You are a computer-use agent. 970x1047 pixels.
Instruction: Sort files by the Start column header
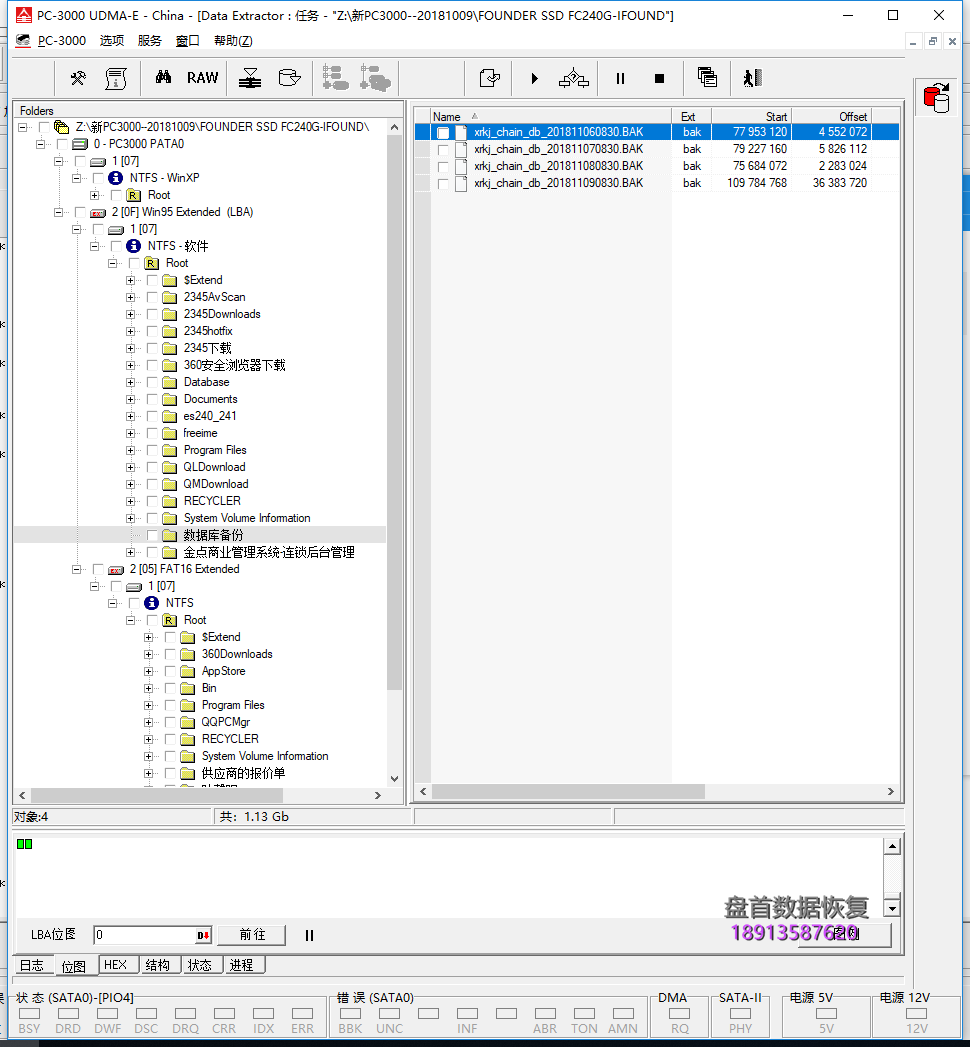pyautogui.click(x=751, y=116)
